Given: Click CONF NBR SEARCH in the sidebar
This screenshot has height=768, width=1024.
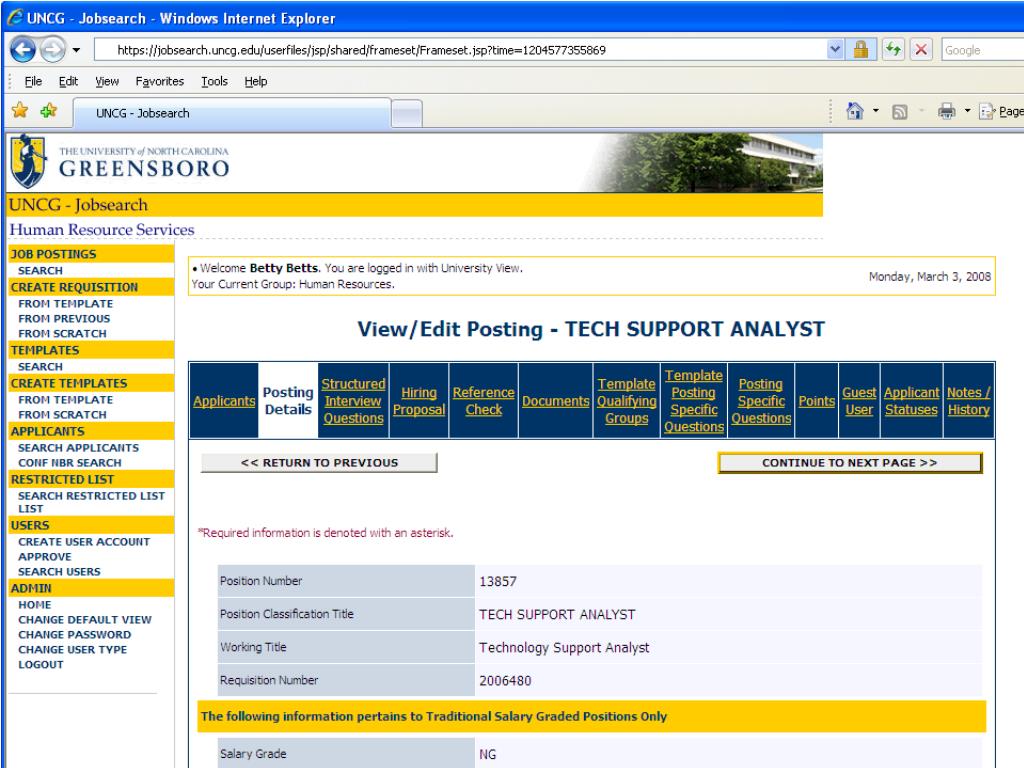Looking at the screenshot, I should click(x=70, y=463).
